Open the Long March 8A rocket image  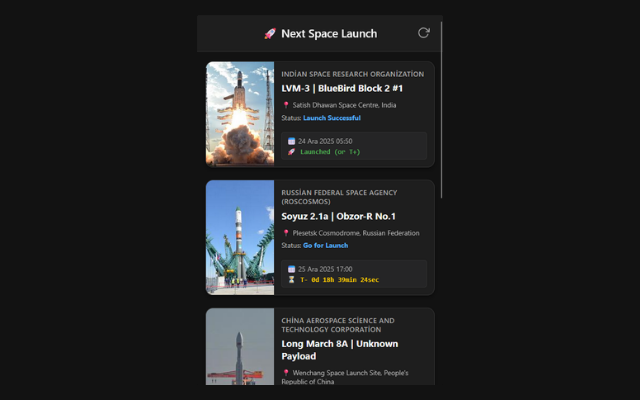(x=240, y=347)
